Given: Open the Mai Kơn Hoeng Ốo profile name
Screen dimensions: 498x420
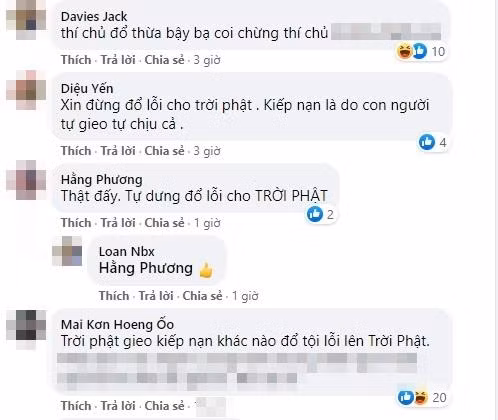Looking at the screenshot, I should tap(117, 324).
